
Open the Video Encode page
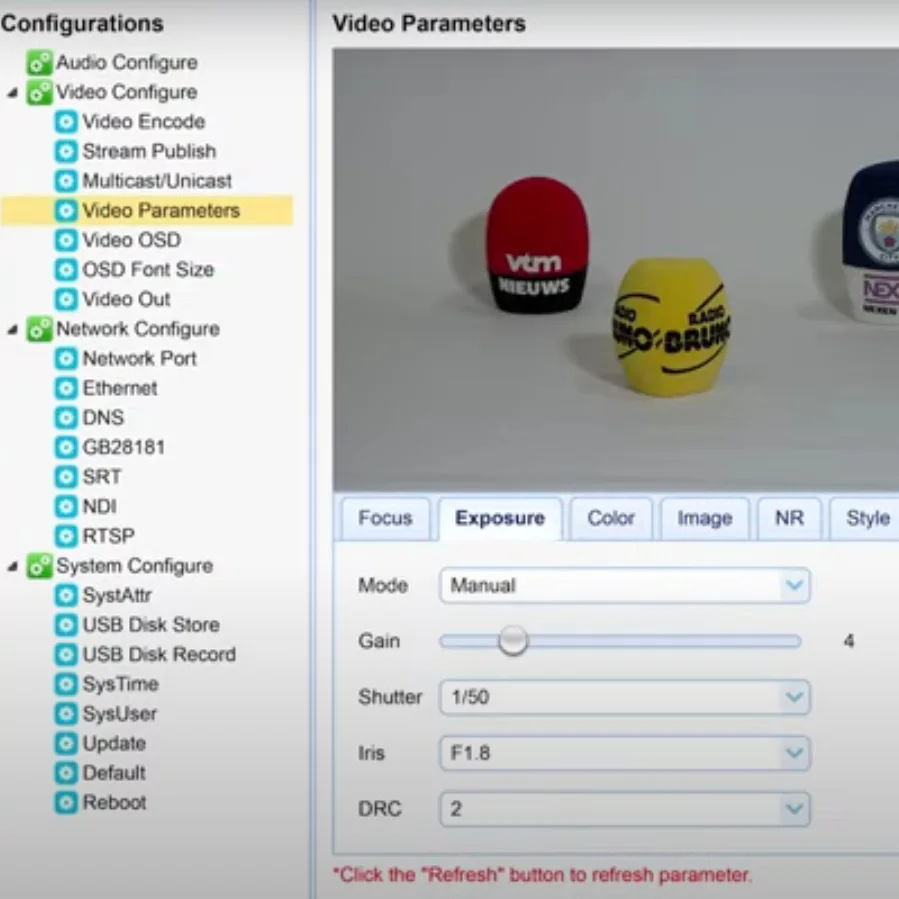tap(144, 122)
